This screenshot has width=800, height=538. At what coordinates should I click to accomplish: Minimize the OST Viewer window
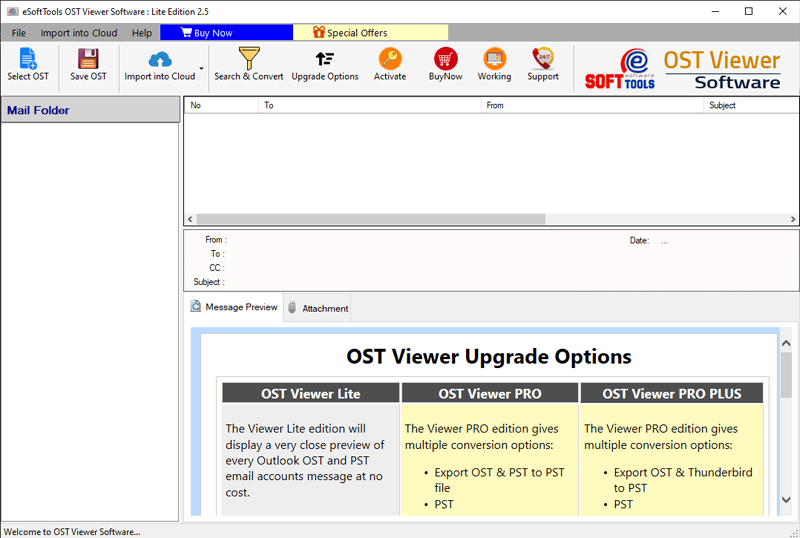tap(715, 11)
